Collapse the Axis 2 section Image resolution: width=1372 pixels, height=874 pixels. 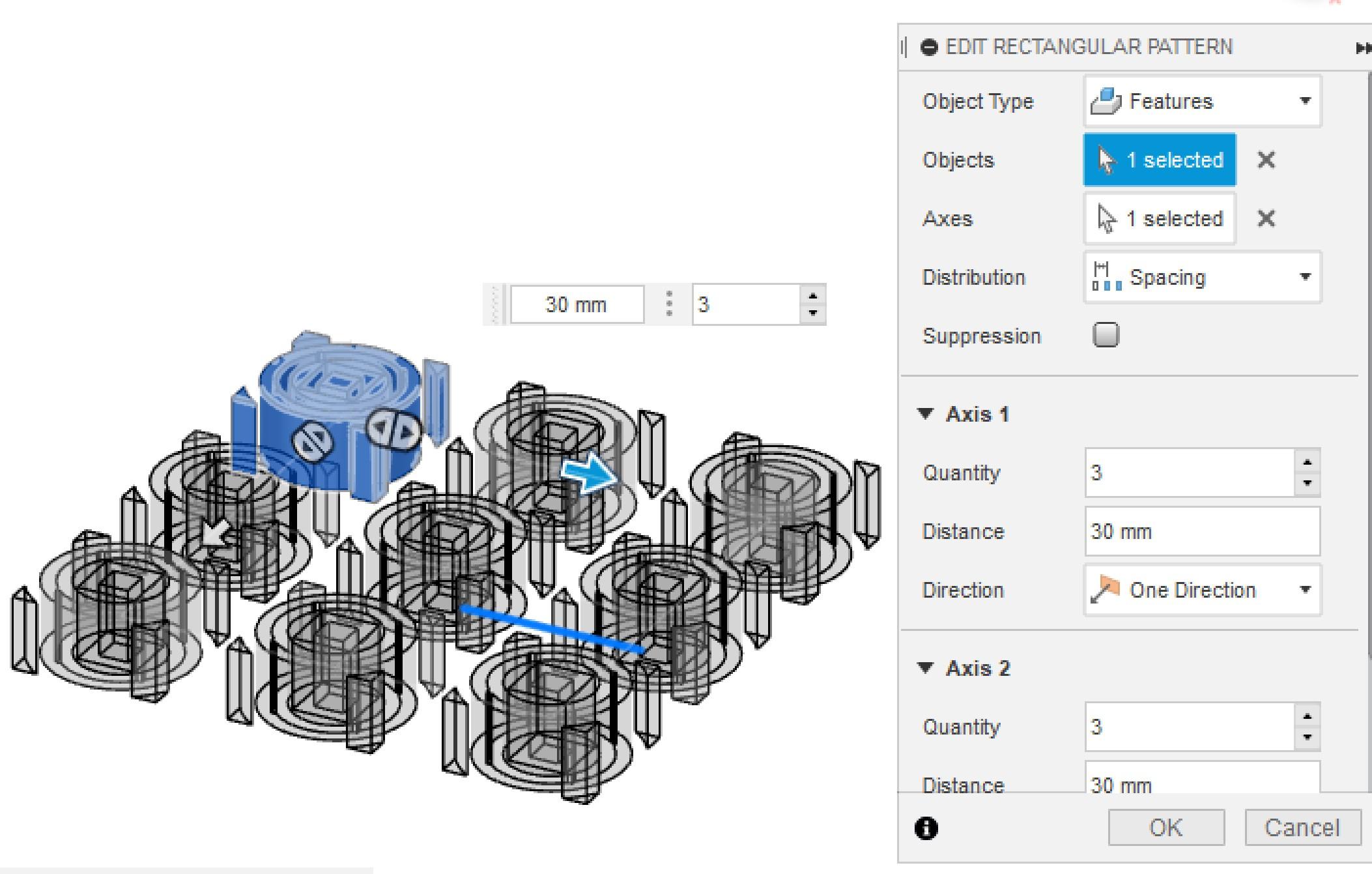[925, 668]
